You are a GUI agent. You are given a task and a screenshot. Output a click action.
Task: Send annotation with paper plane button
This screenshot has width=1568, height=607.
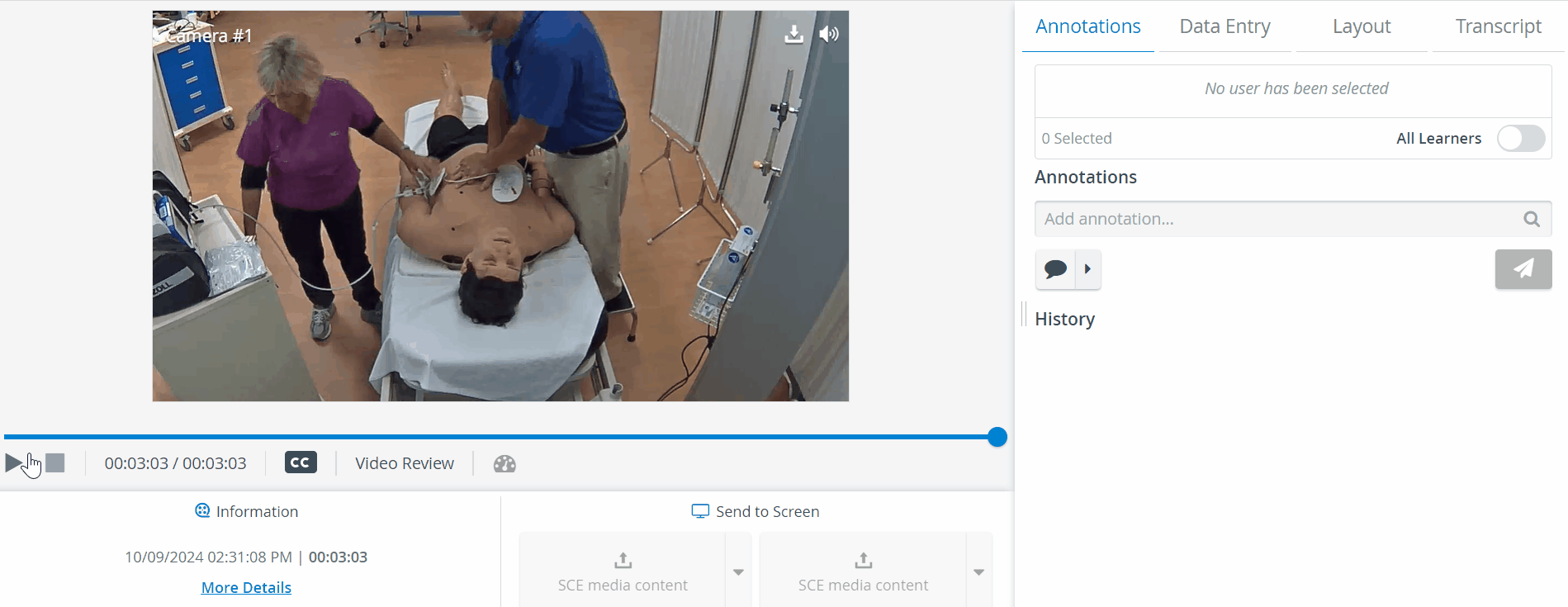point(1523,269)
